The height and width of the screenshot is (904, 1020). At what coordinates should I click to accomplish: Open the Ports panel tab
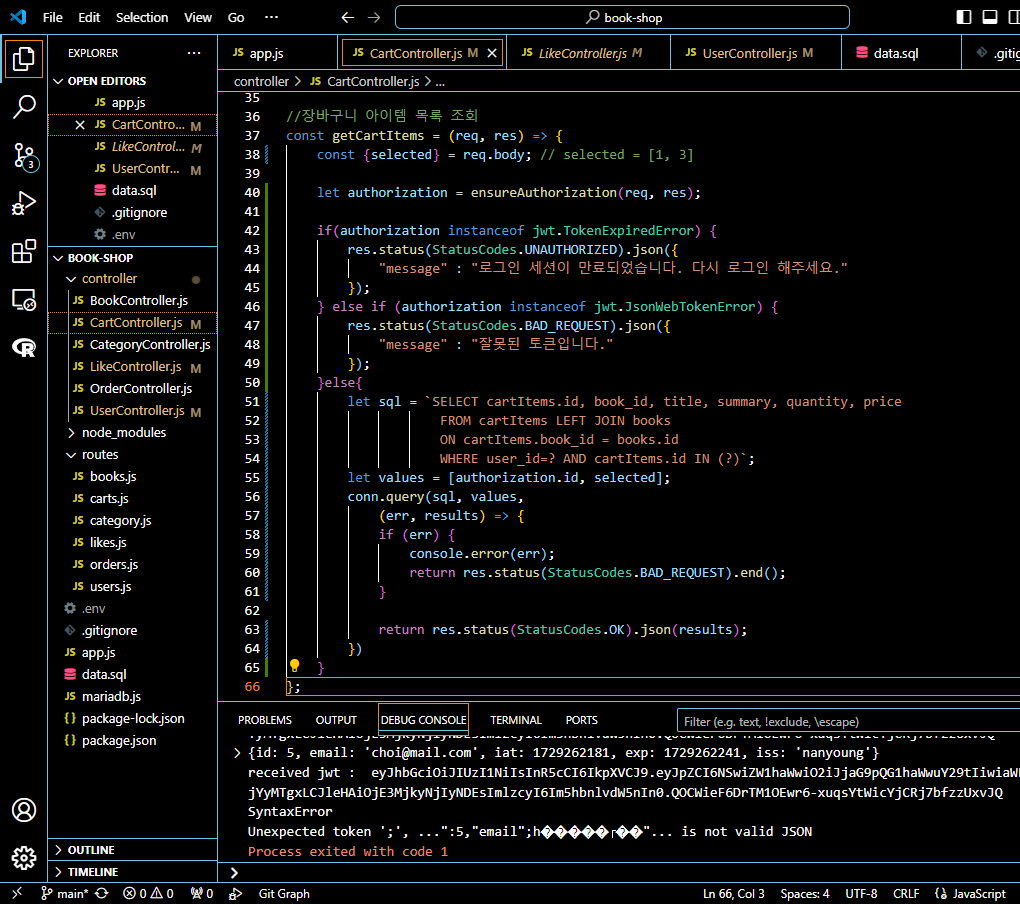(582, 720)
